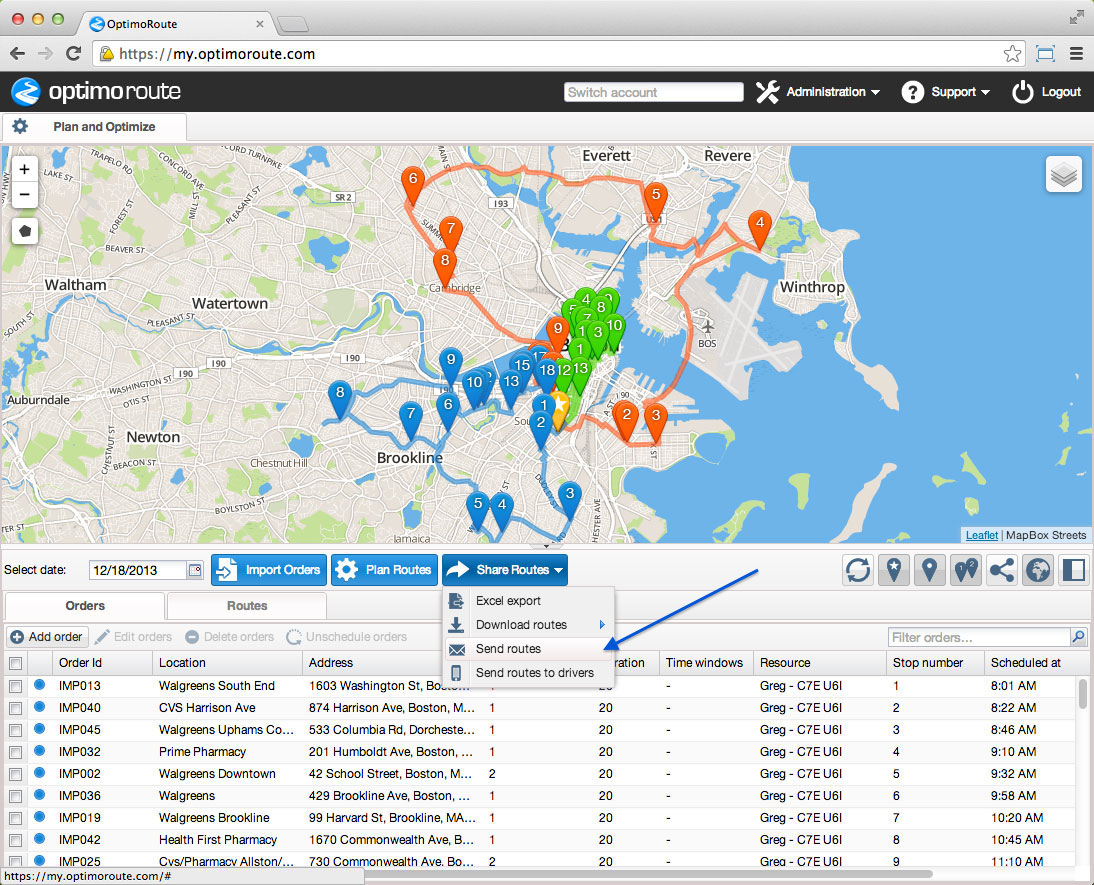This screenshot has height=885, width=1094.
Task: Reload the page in the browser
Action: (73, 54)
